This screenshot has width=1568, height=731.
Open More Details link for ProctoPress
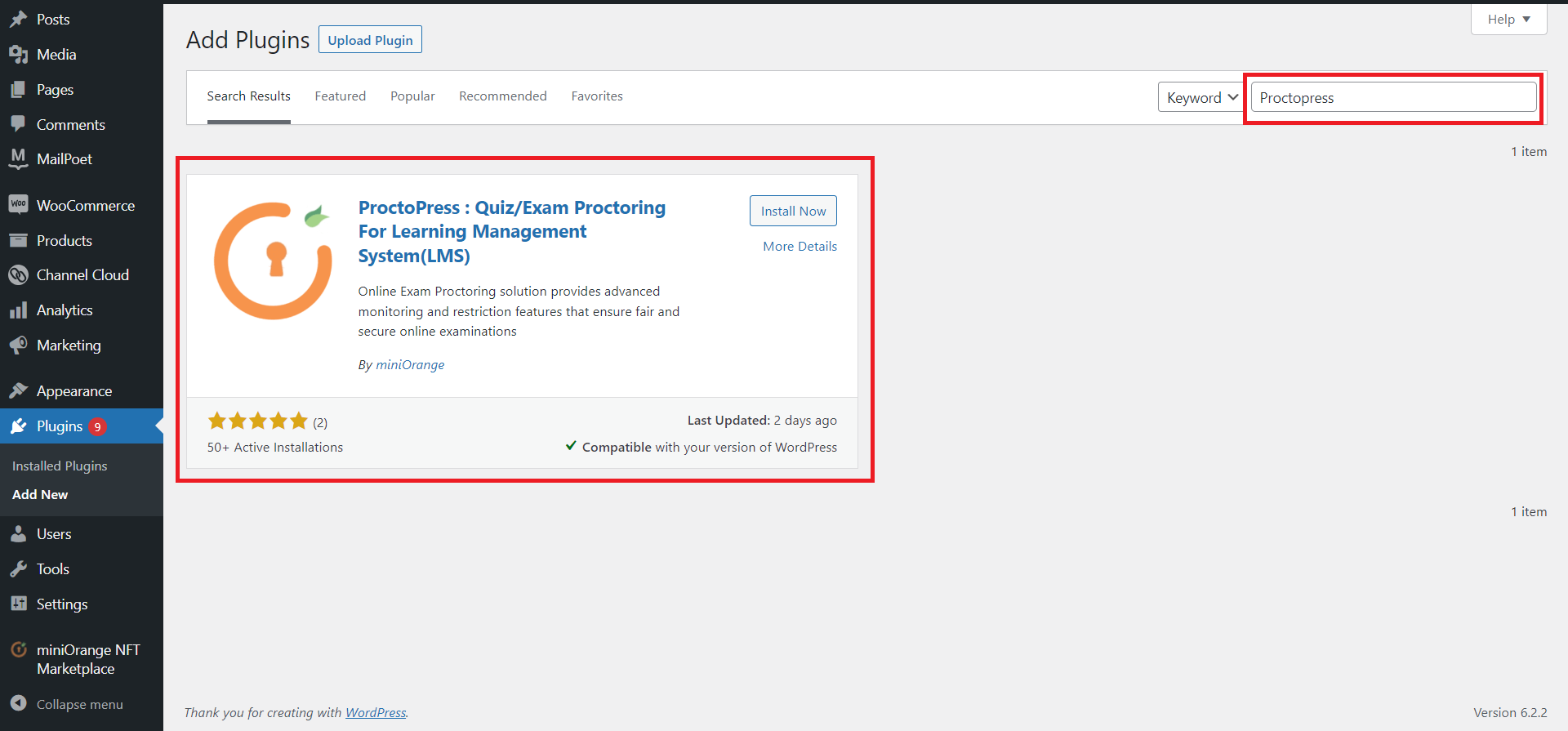800,247
